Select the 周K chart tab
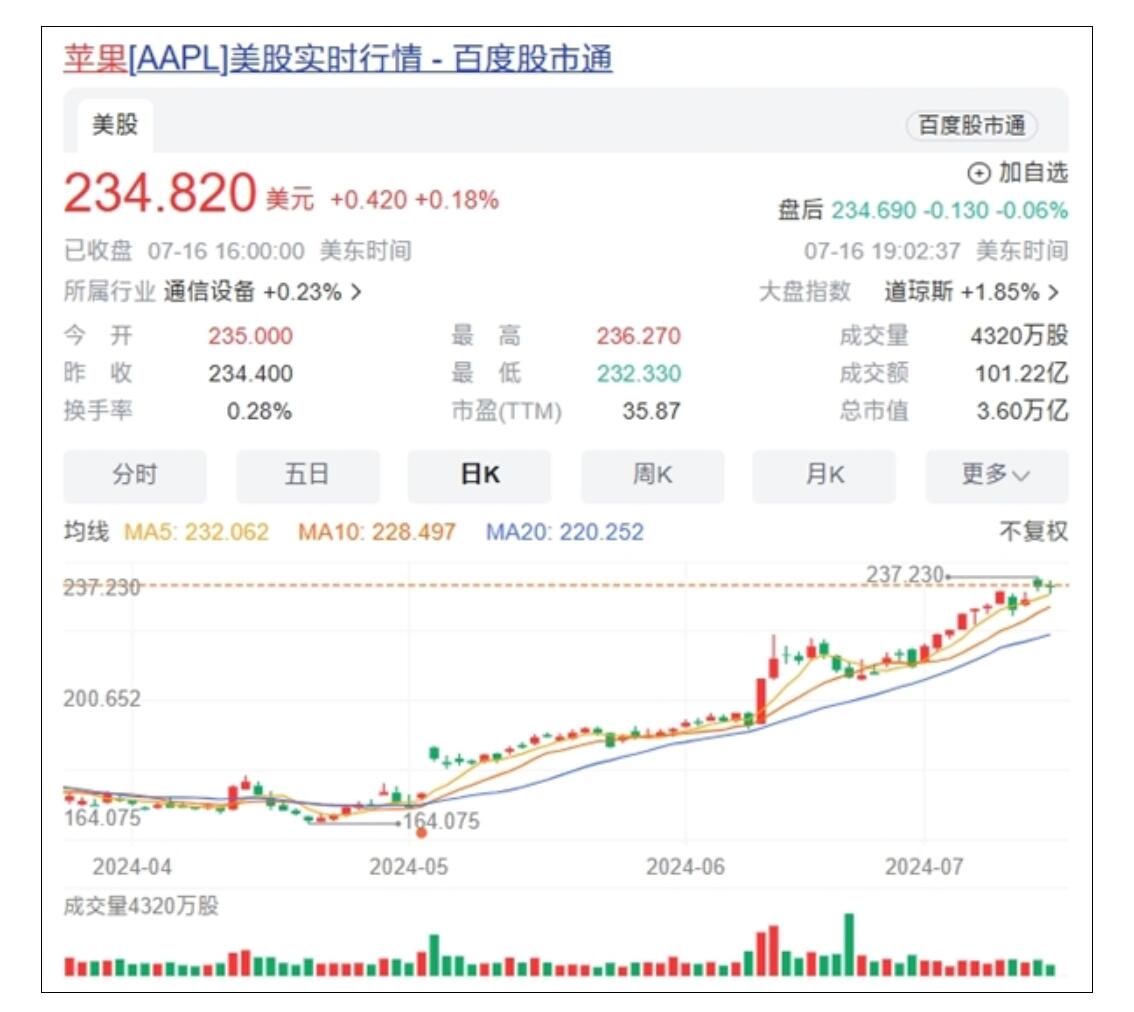Screen dimensions: 1134x1012 point(652,475)
